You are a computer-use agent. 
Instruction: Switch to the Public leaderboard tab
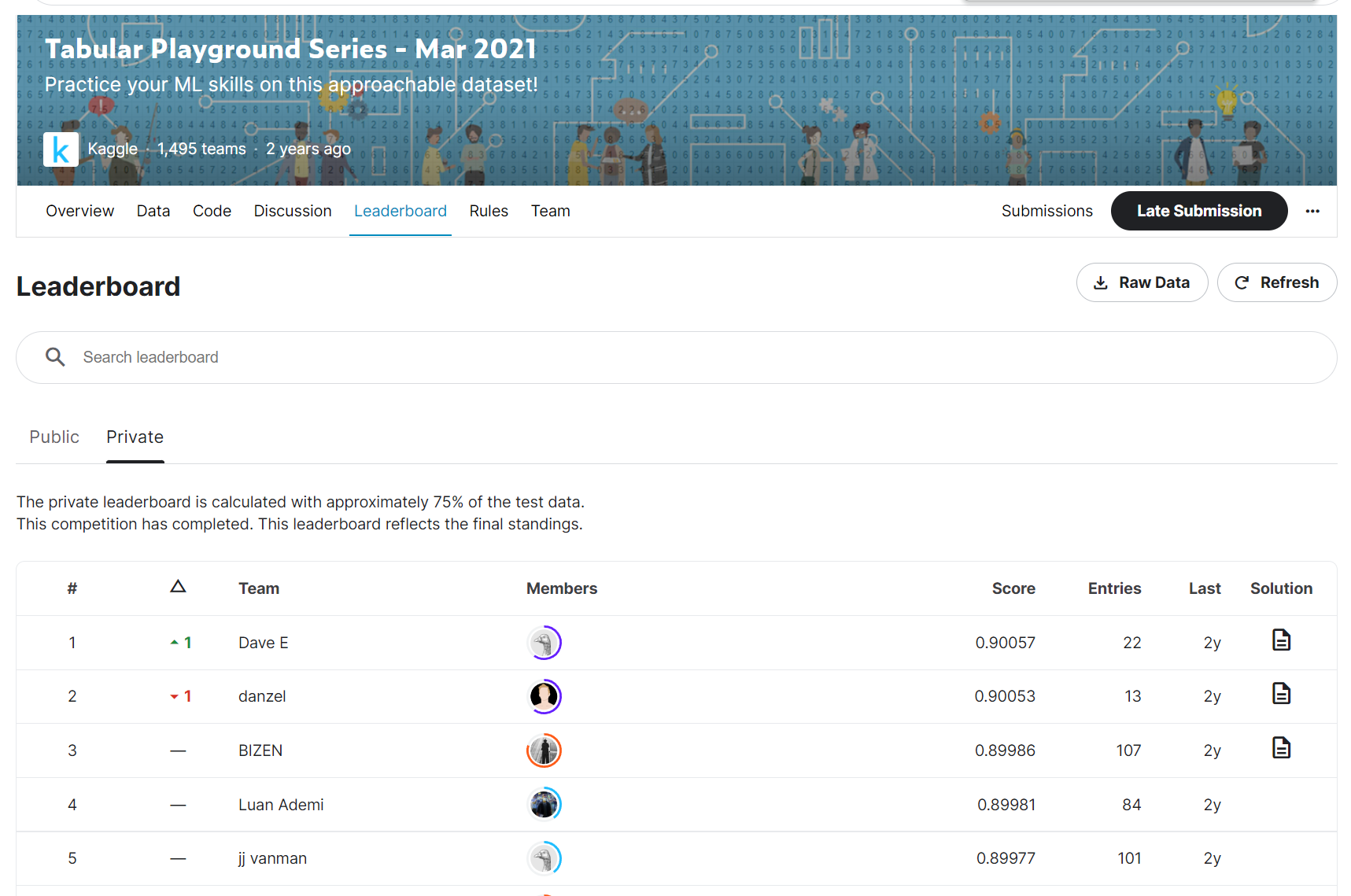(54, 437)
